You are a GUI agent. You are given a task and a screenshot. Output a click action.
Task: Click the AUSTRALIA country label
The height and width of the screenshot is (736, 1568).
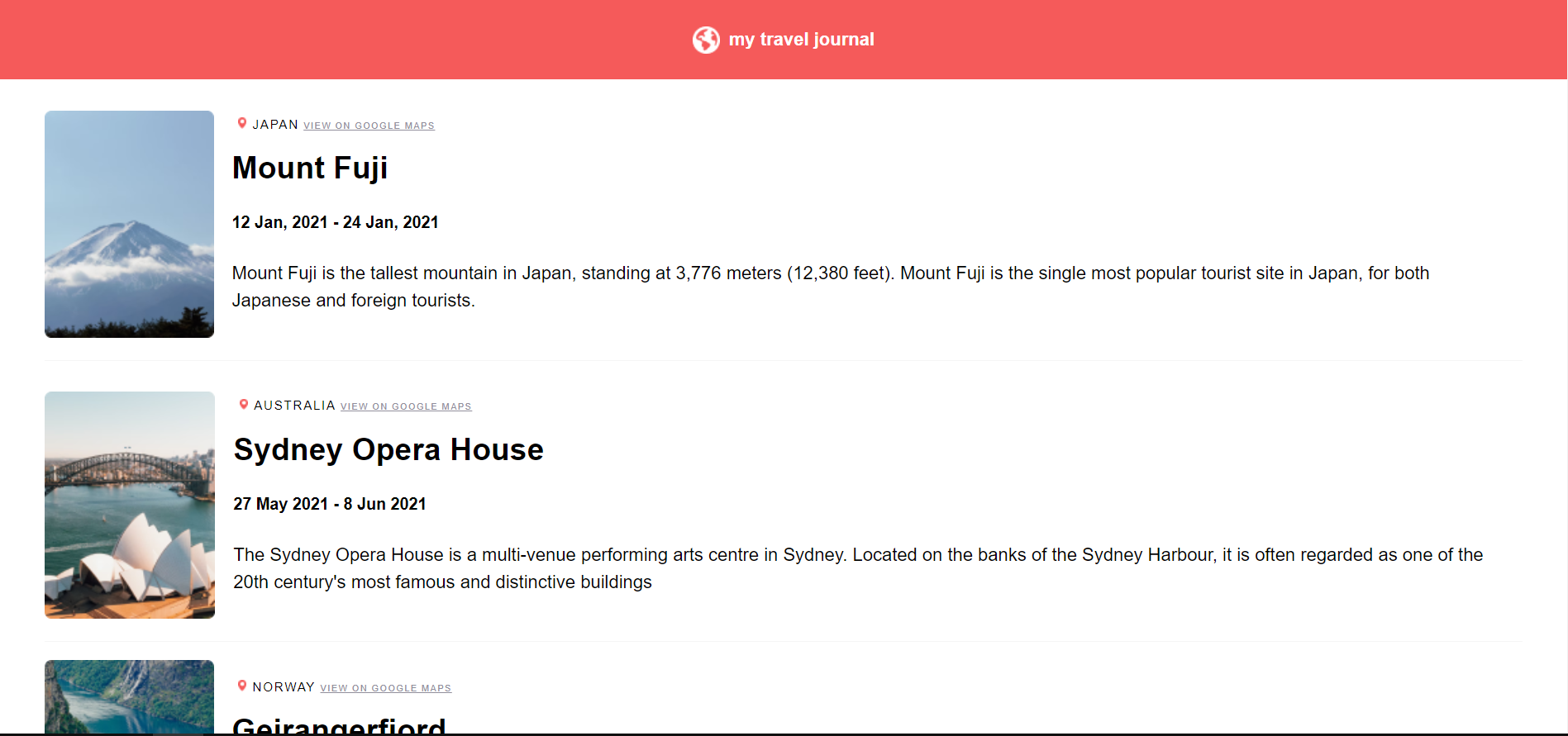click(294, 405)
